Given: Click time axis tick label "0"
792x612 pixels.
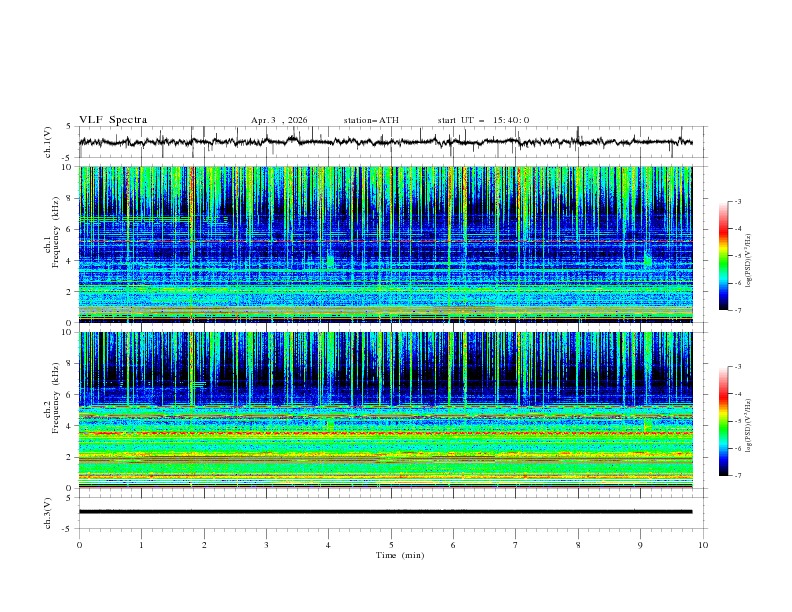Looking at the screenshot, I should click(x=79, y=545).
